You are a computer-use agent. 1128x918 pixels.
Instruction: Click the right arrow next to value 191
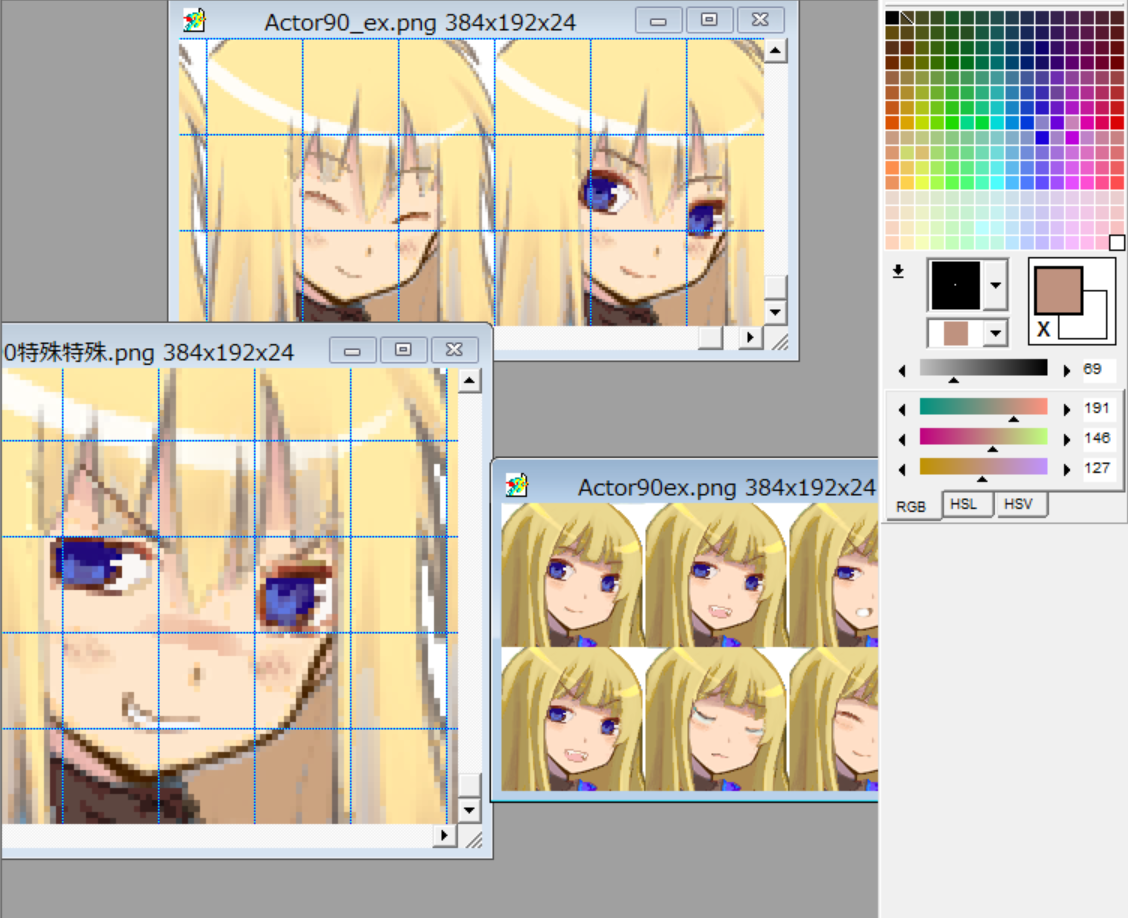click(x=1066, y=409)
